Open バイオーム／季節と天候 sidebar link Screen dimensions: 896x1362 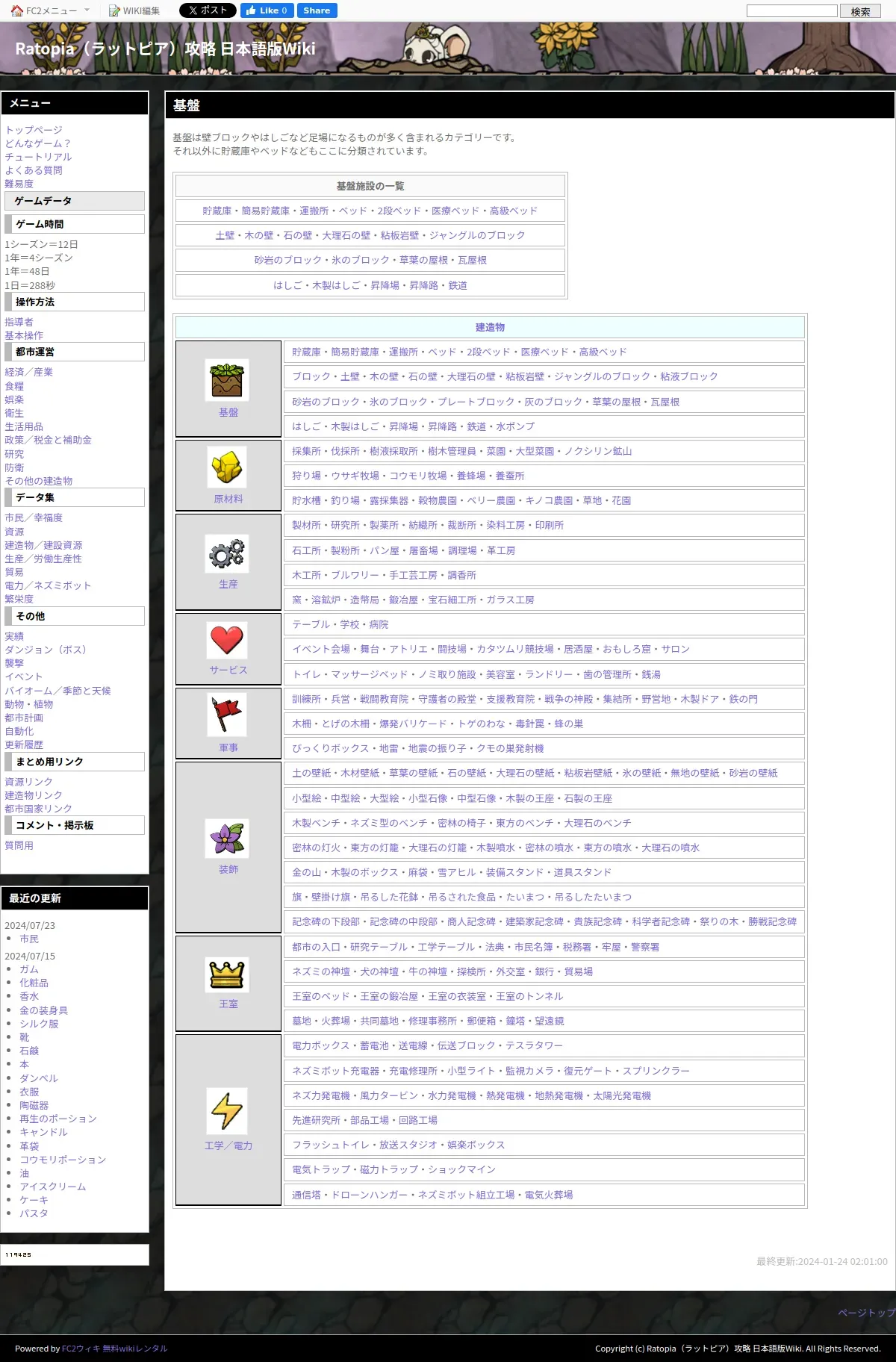click(57, 691)
